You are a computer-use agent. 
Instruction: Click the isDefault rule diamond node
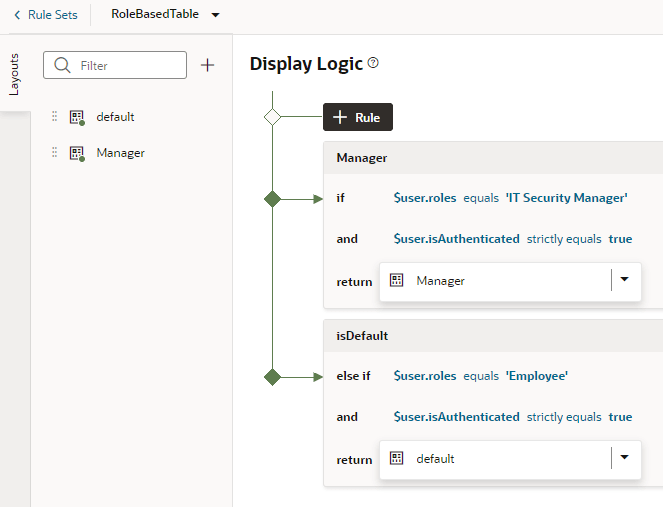click(271, 377)
